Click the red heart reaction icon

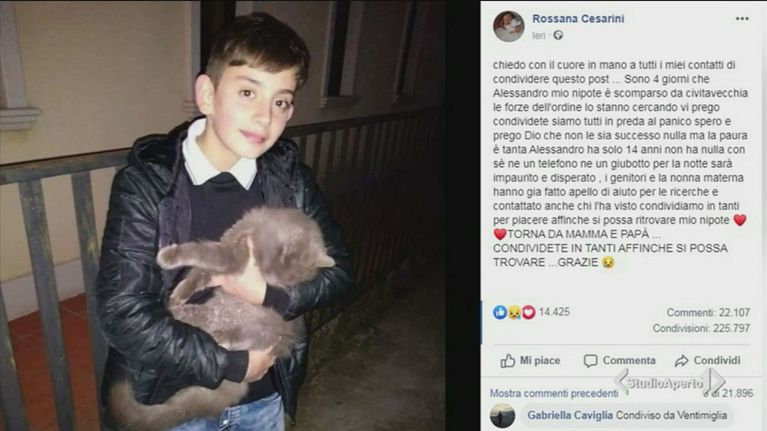(x=528, y=312)
